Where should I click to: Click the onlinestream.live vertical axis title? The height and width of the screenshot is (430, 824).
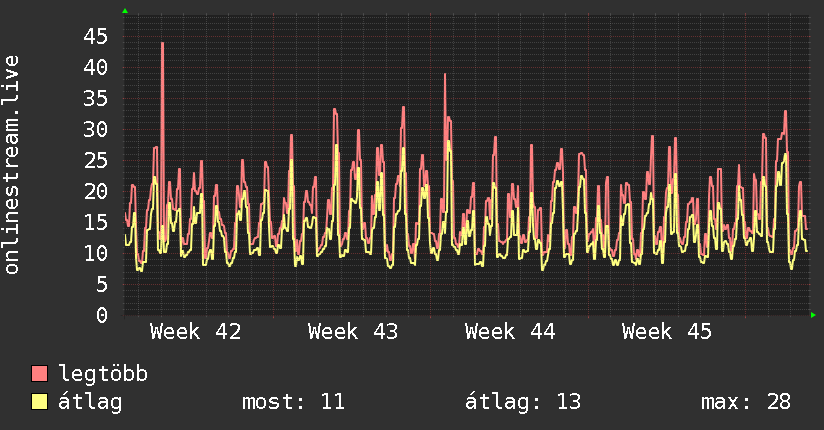(11, 165)
